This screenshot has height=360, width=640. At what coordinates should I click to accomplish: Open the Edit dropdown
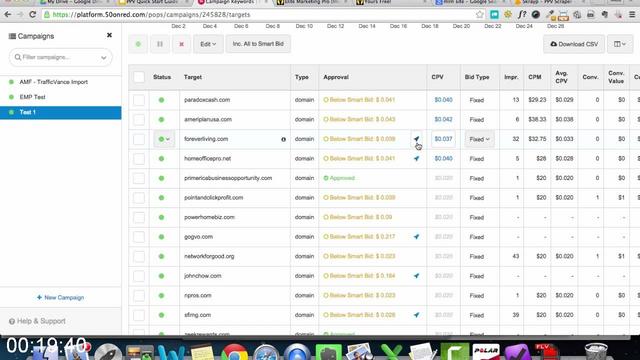click(208, 44)
